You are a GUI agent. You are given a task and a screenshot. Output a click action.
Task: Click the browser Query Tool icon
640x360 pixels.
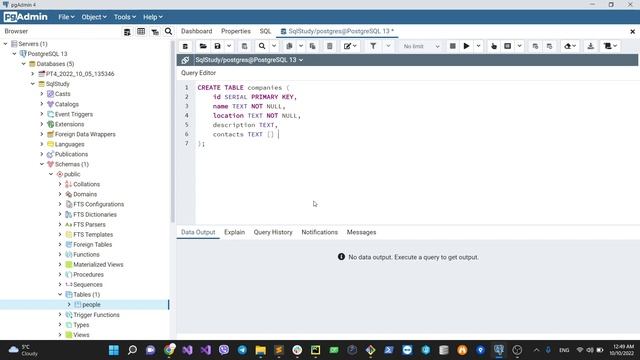click(127, 32)
